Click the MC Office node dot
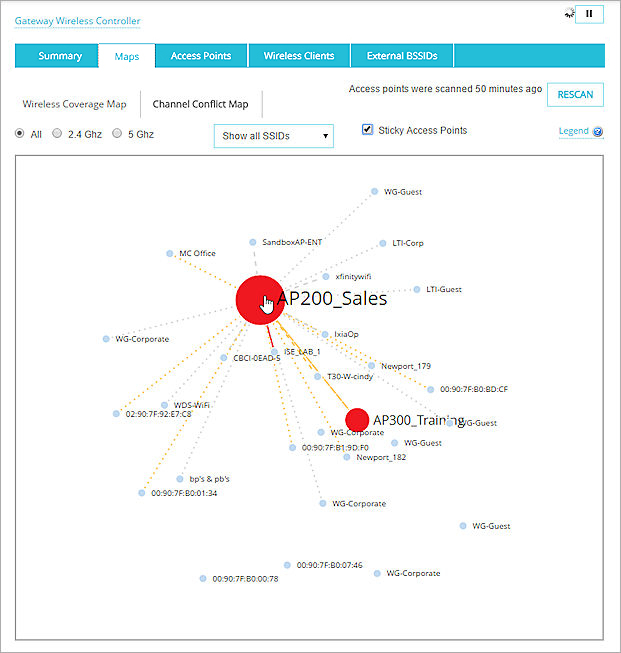The width and height of the screenshot is (621, 653). click(170, 254)
